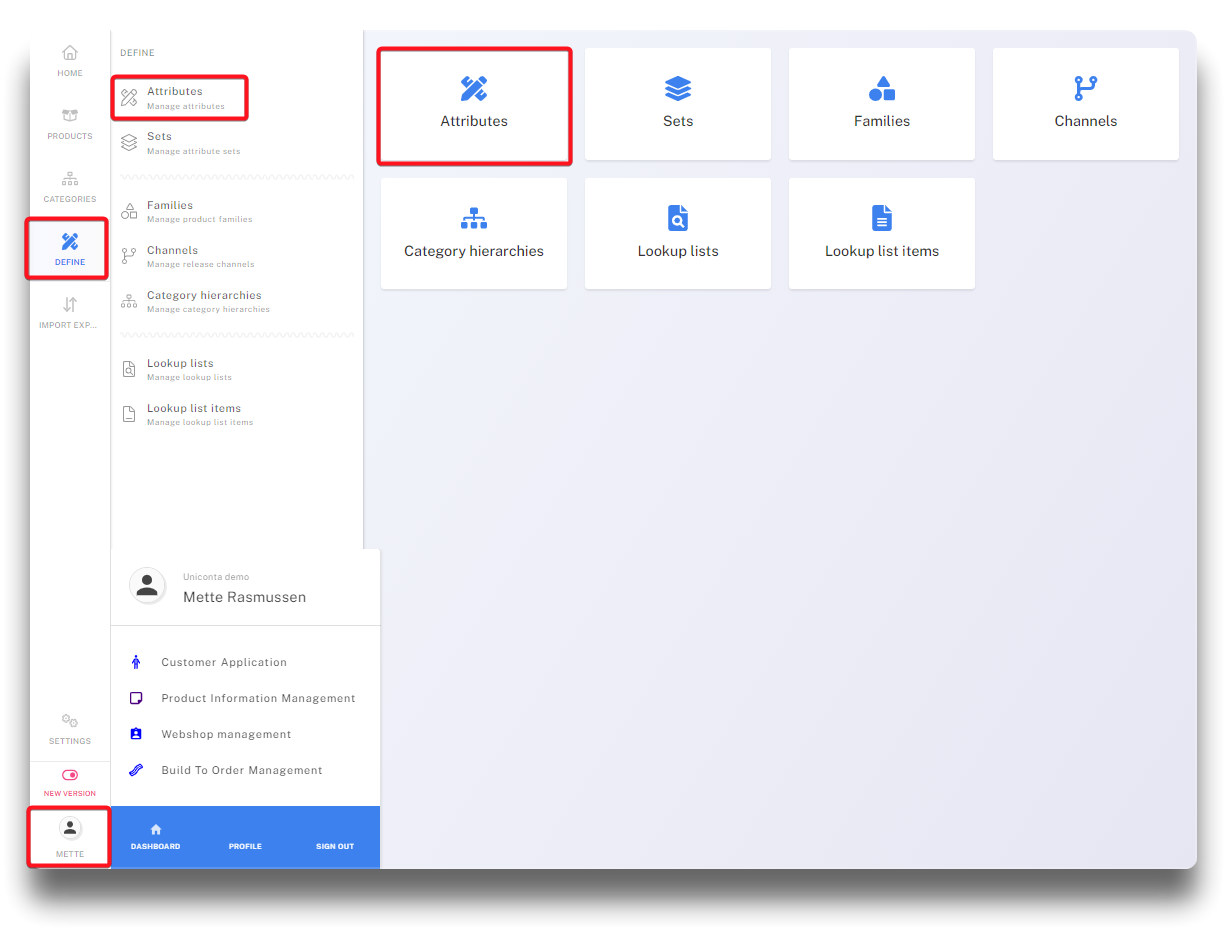This screenshot has height=931, width=1227.
Task: Open the Import Export section icon
Action: point(69,306)
